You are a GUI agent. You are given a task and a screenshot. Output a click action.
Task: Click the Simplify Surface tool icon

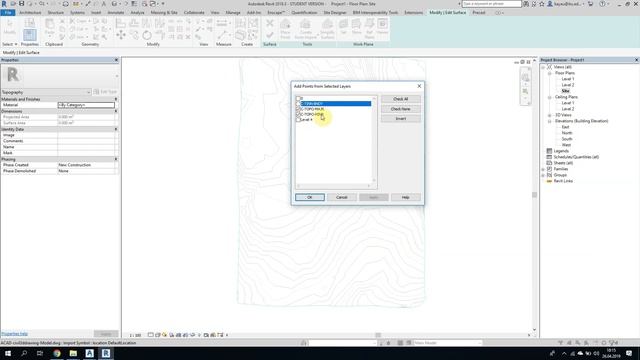coord(327,29)
